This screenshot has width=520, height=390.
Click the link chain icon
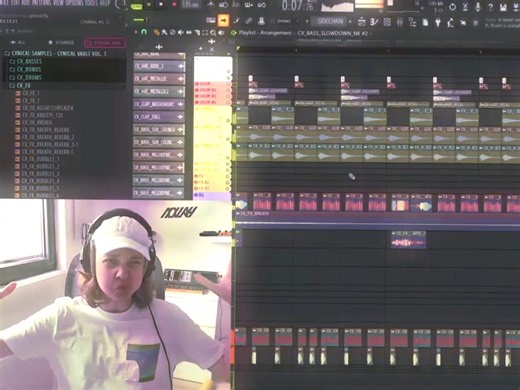tap(248, 21)
